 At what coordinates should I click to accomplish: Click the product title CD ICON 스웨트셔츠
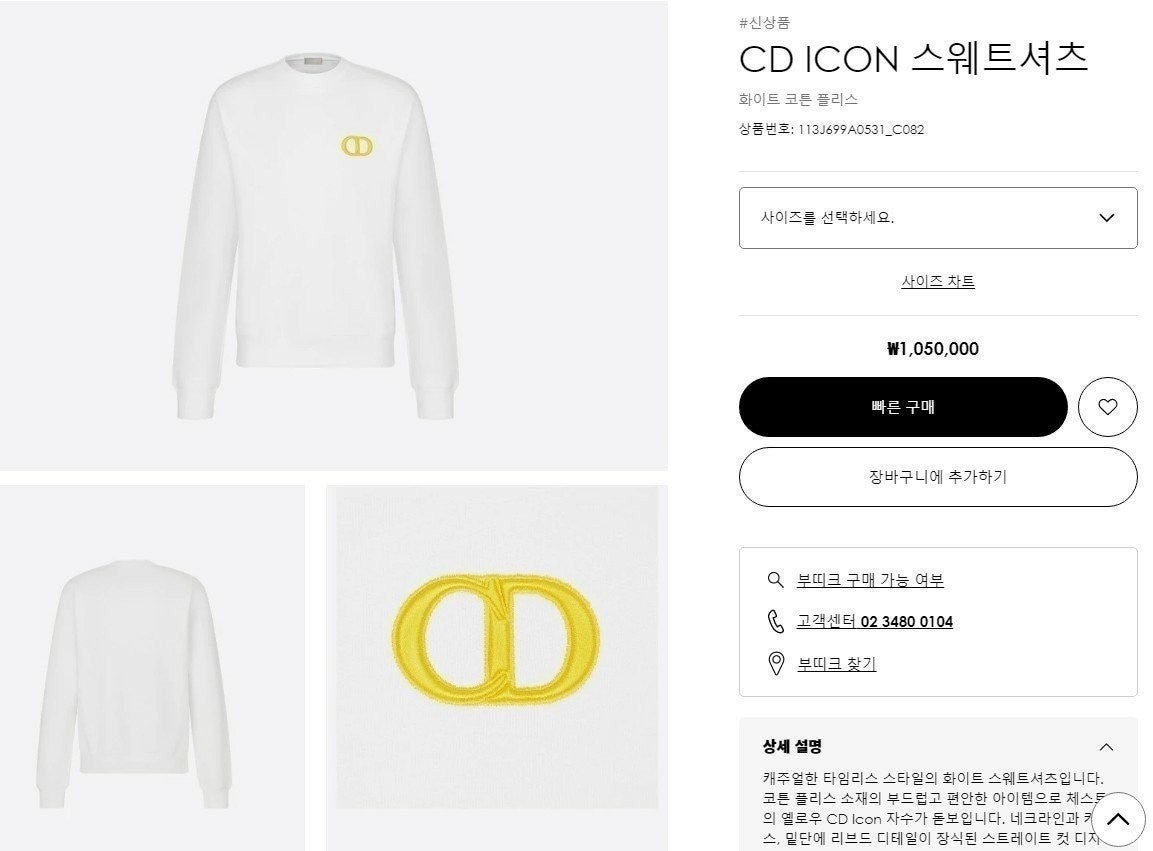[913, 58]
